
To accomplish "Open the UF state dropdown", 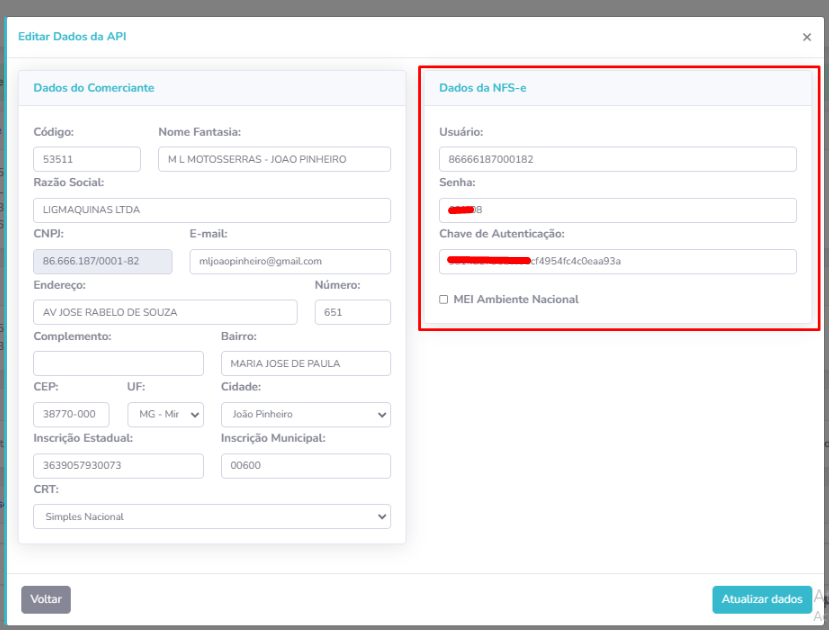I will click(165, 414).
